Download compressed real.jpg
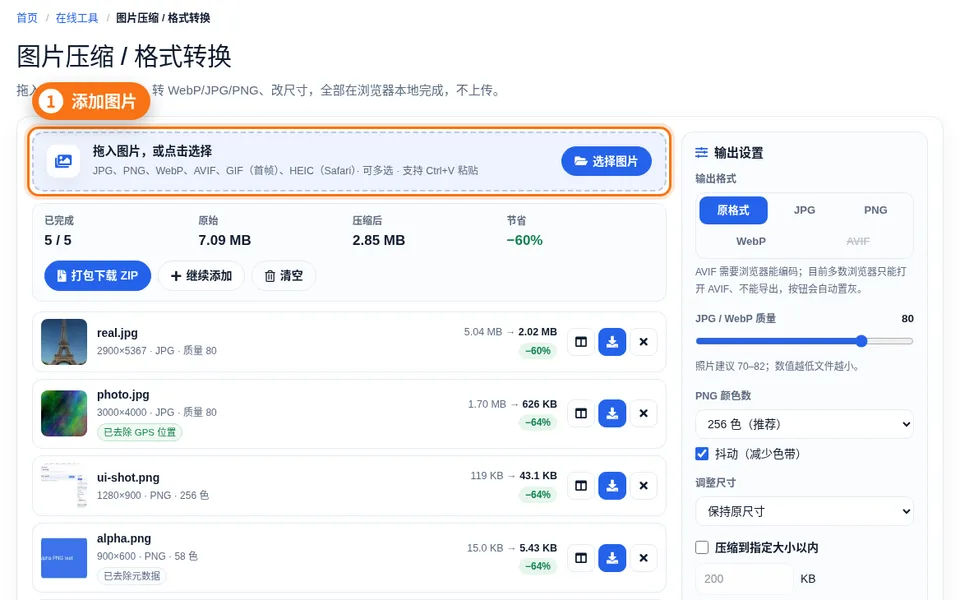The height and width of the screenshot is (600, 960). point(612,342)
